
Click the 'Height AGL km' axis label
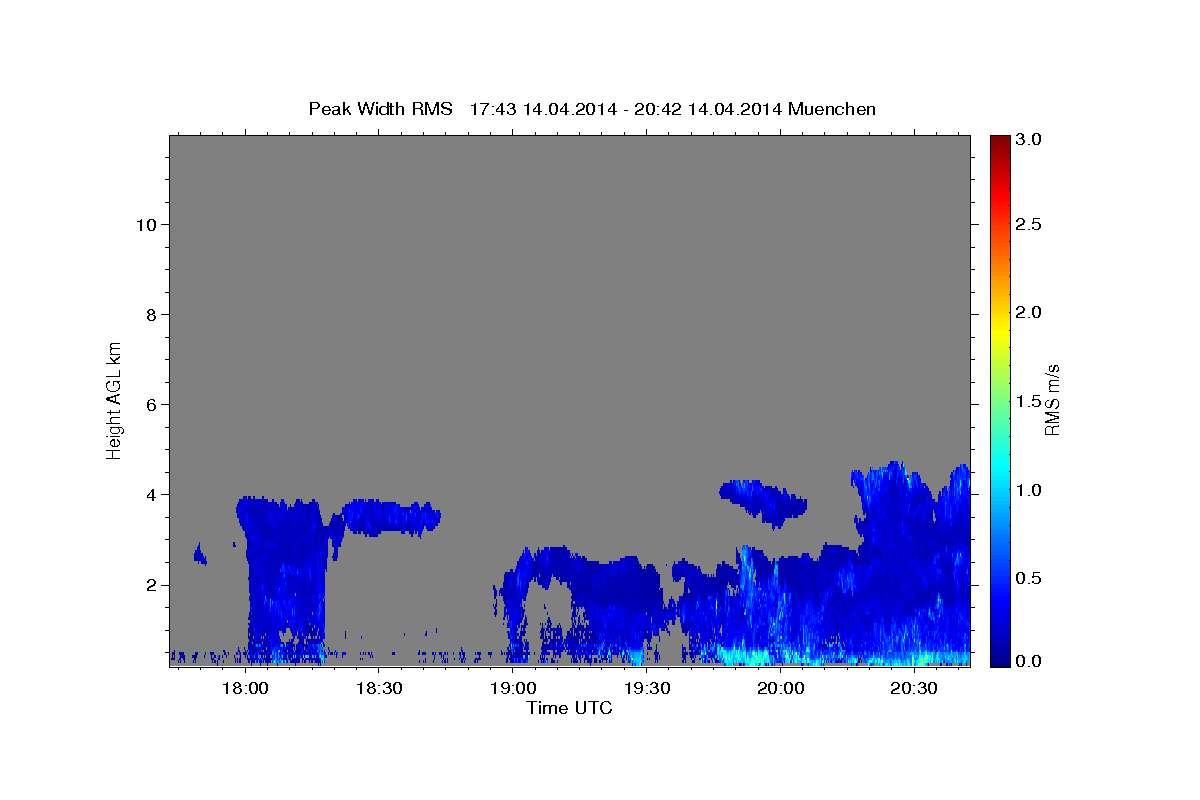click(x=115, y=400)
